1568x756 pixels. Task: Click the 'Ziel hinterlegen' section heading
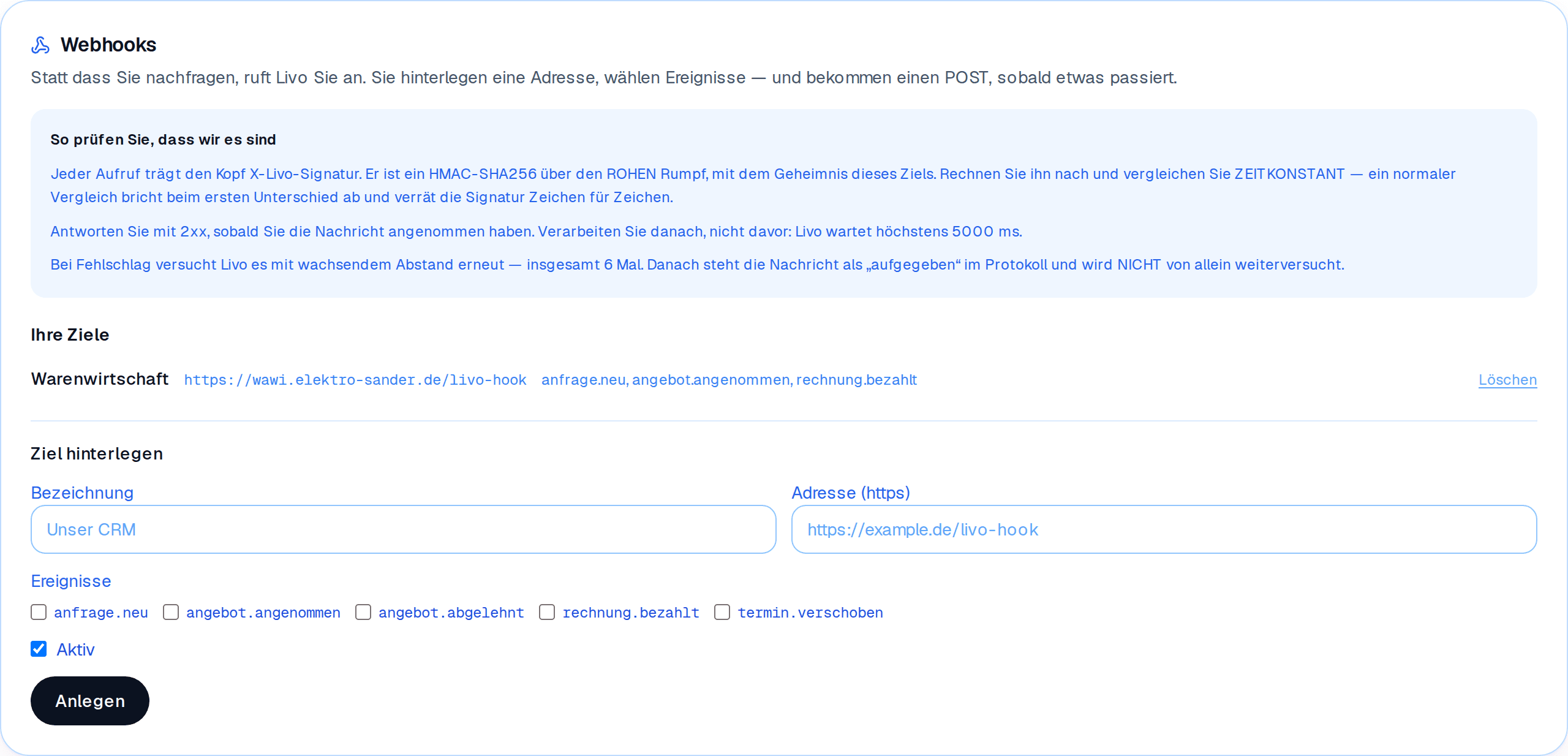pos(97,454)
